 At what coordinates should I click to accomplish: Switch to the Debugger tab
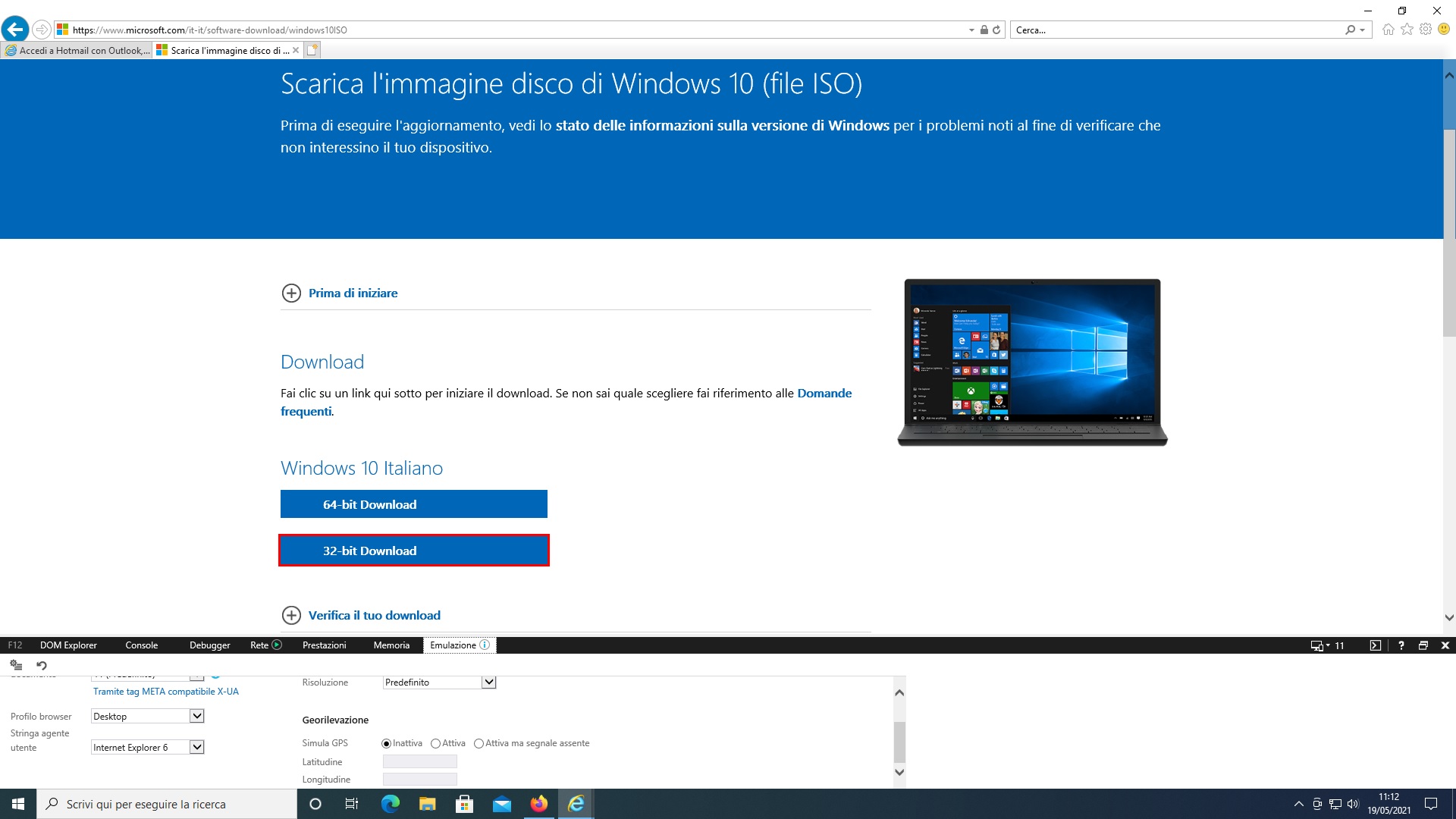[x=209, y=645]
